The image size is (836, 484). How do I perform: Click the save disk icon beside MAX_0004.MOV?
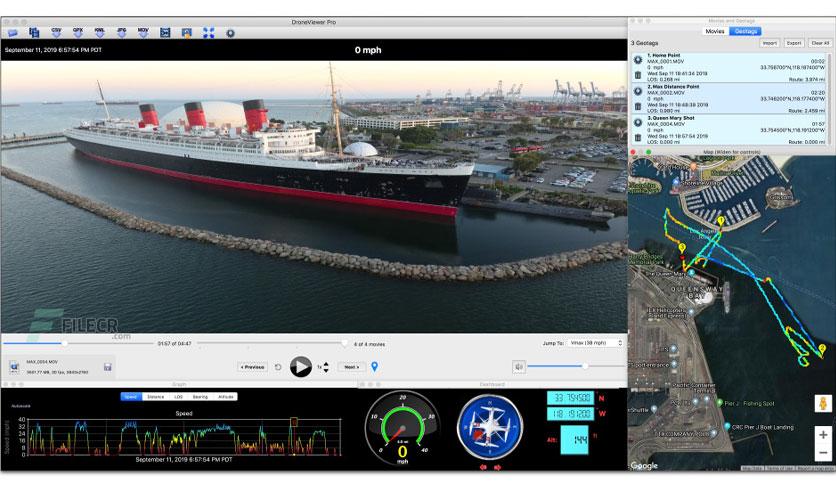[x=108, y=367]
